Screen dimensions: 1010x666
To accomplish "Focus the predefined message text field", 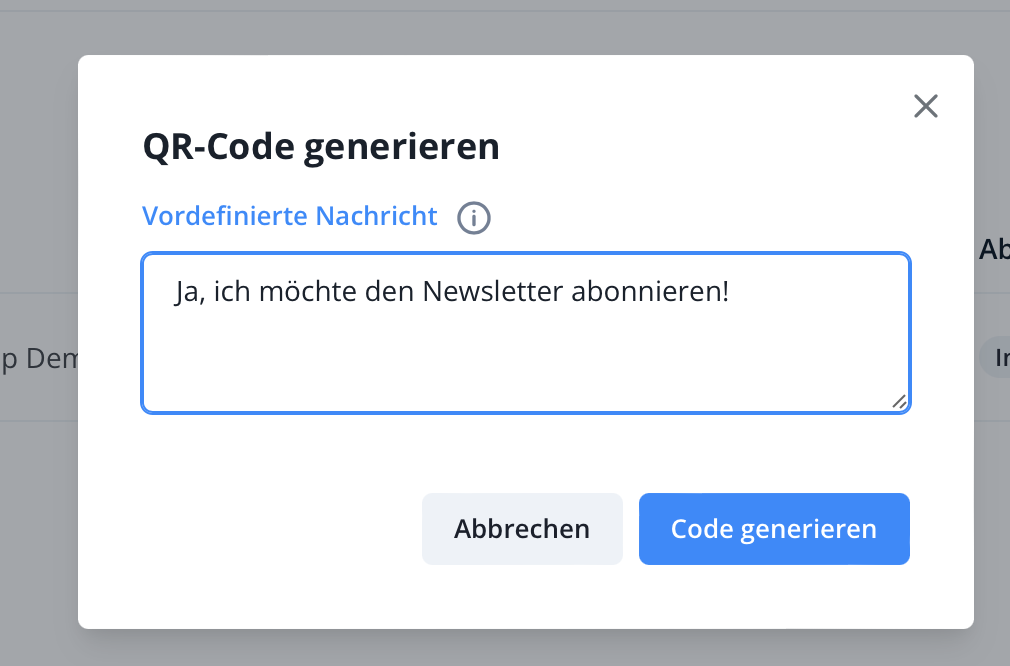I will pyautogui.click(x=525, y=350).
